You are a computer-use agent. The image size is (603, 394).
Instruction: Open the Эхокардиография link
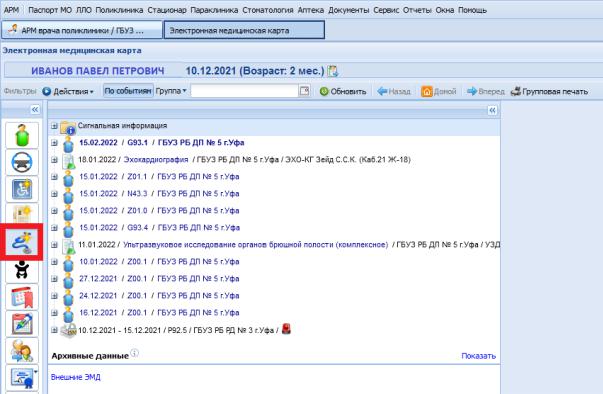tap(156, 160)
